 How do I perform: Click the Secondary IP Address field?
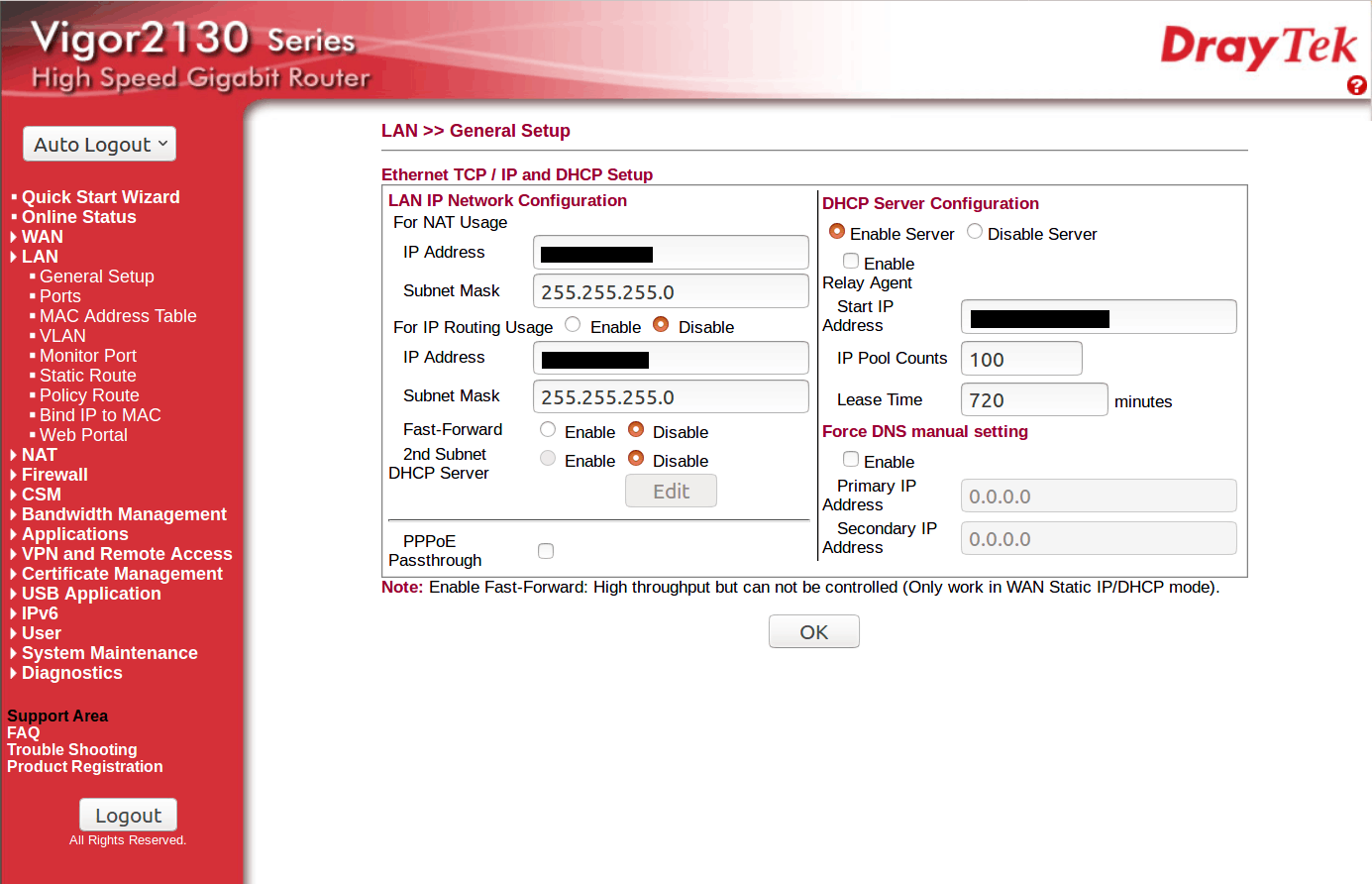(1099, 538)
